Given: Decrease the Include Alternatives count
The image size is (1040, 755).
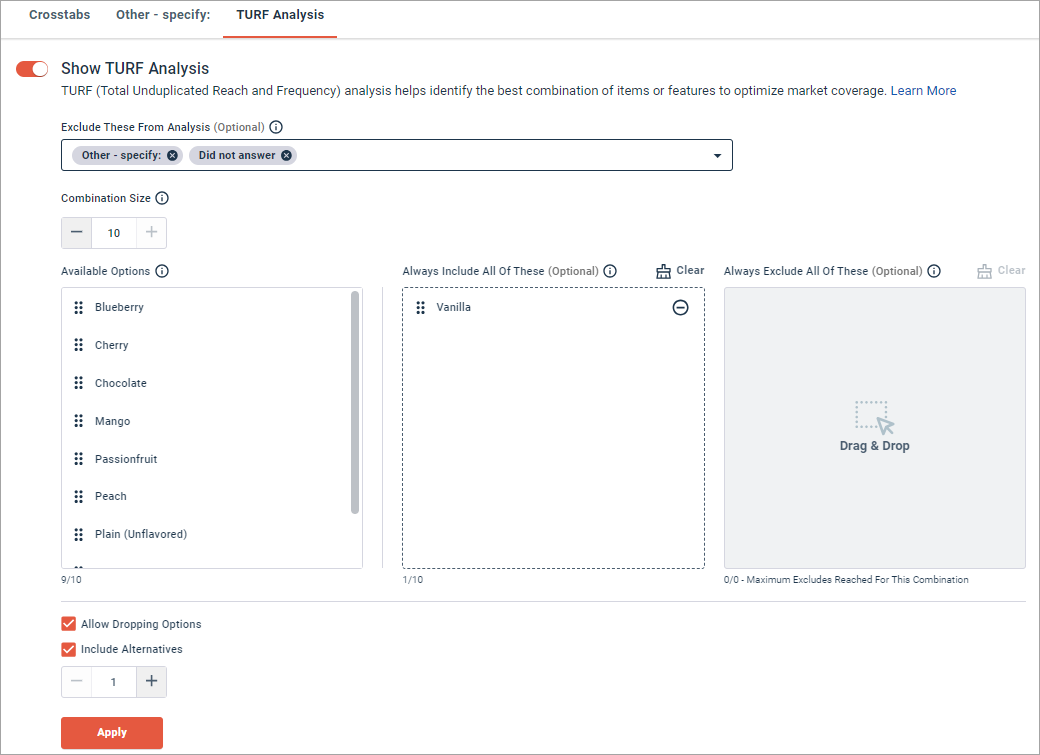Looking at the screenshot, I should [x=77, y=681].
